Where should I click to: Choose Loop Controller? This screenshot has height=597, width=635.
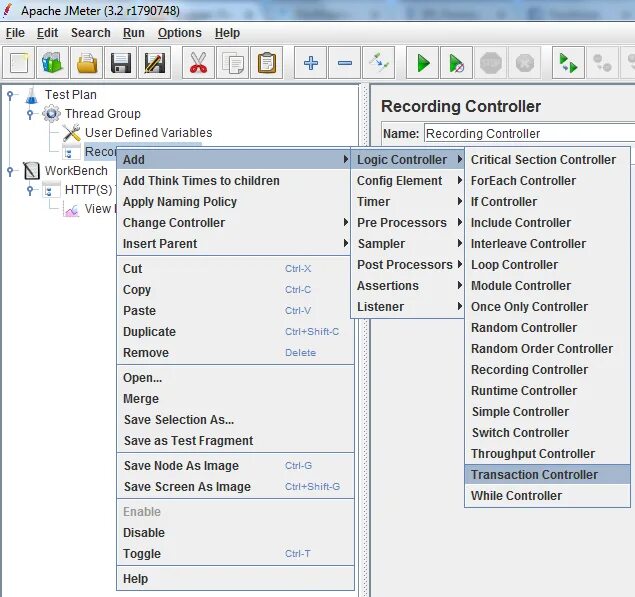point(548,265)
